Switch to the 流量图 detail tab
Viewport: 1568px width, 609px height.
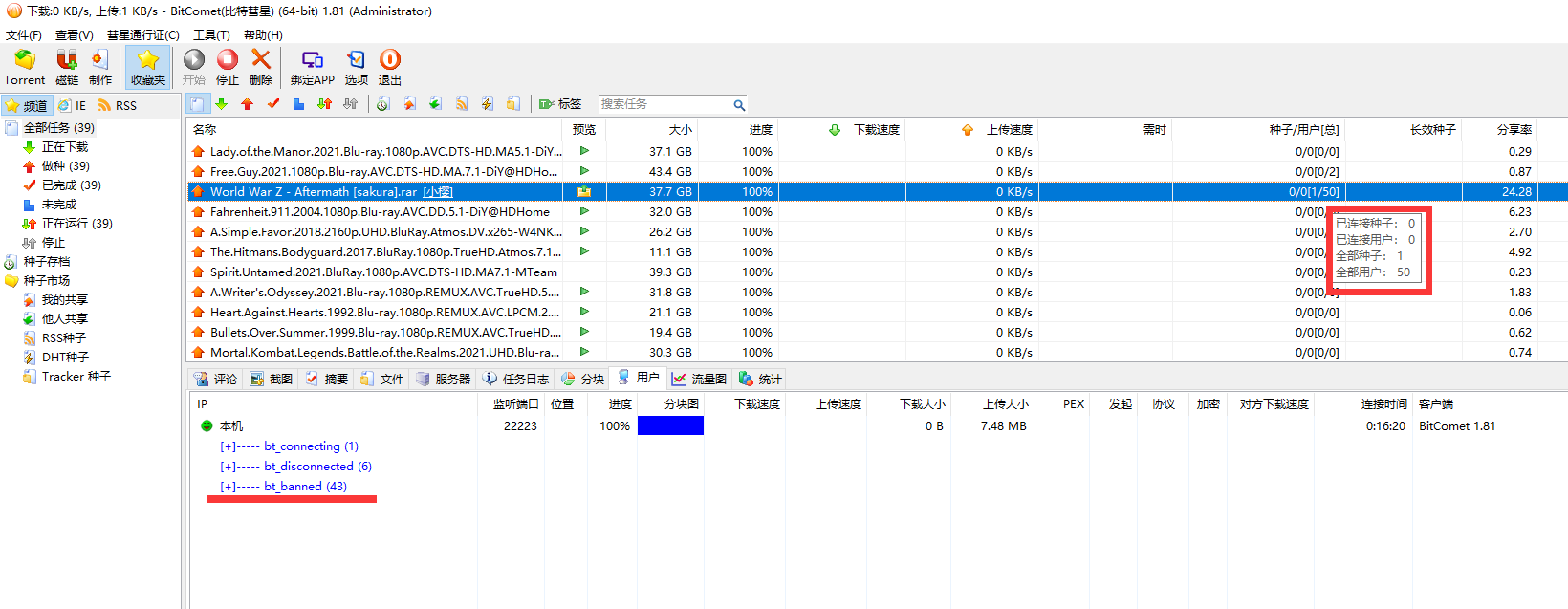tap(698, 379)
